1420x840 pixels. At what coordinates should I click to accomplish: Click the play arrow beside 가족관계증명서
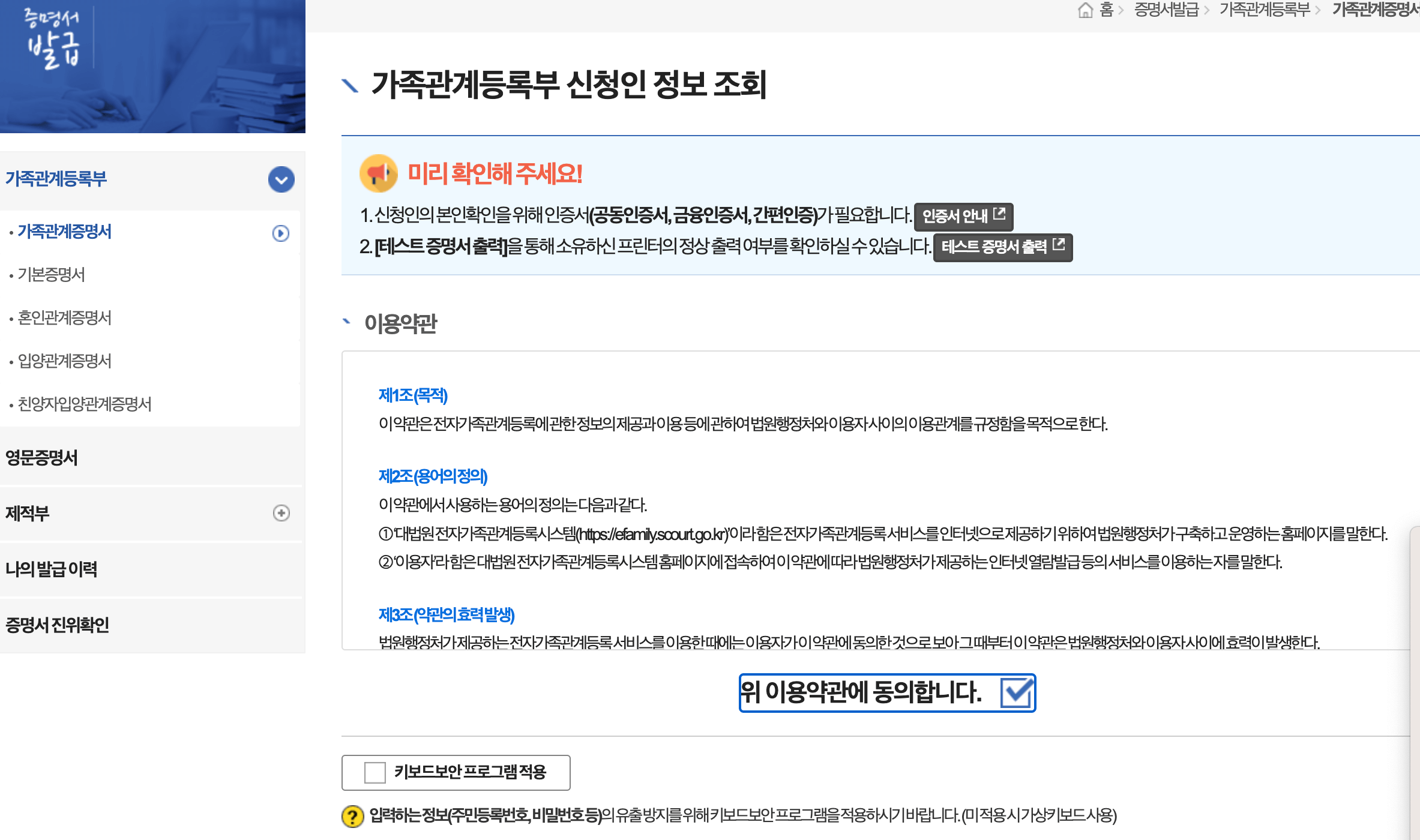[x=280, y=233]
